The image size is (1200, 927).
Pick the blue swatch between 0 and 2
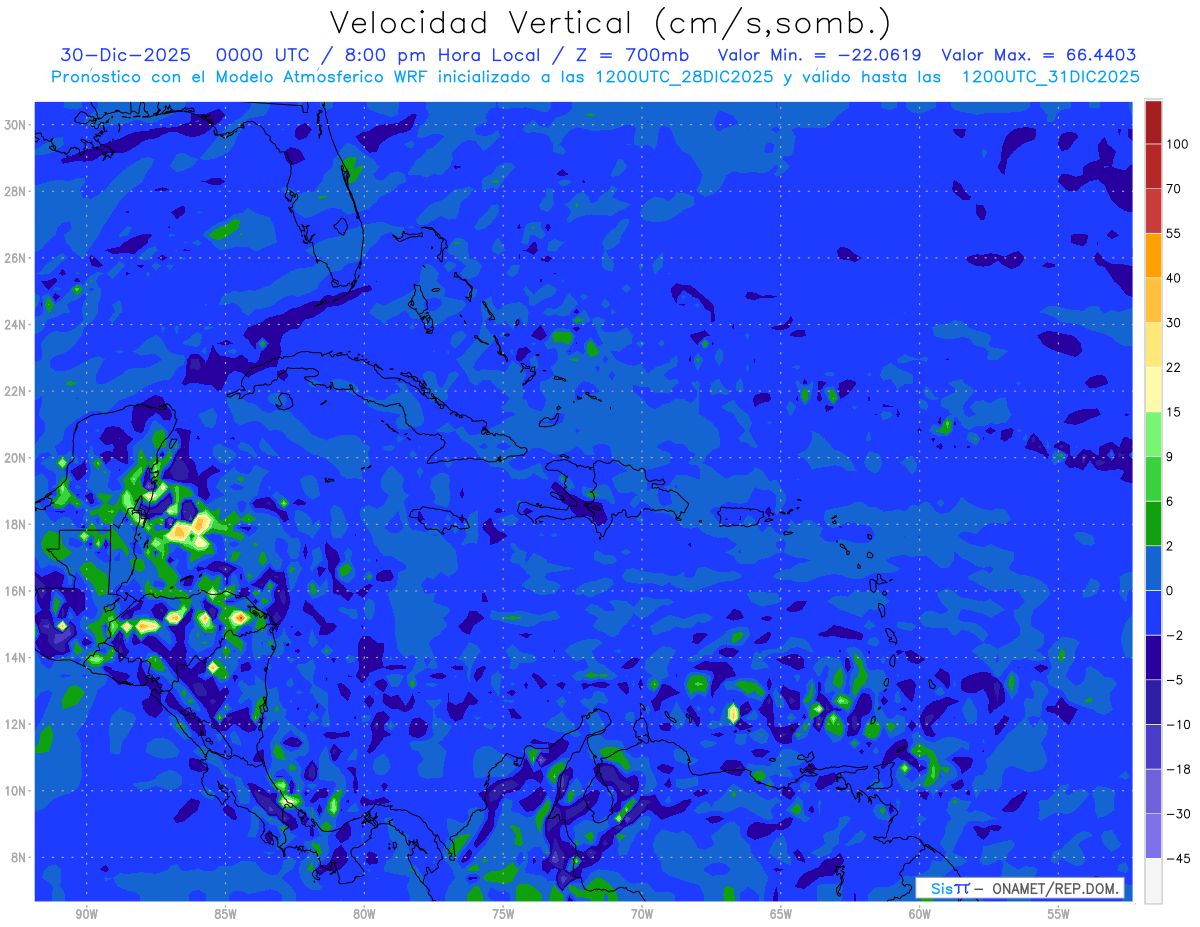click(1153, 566)
